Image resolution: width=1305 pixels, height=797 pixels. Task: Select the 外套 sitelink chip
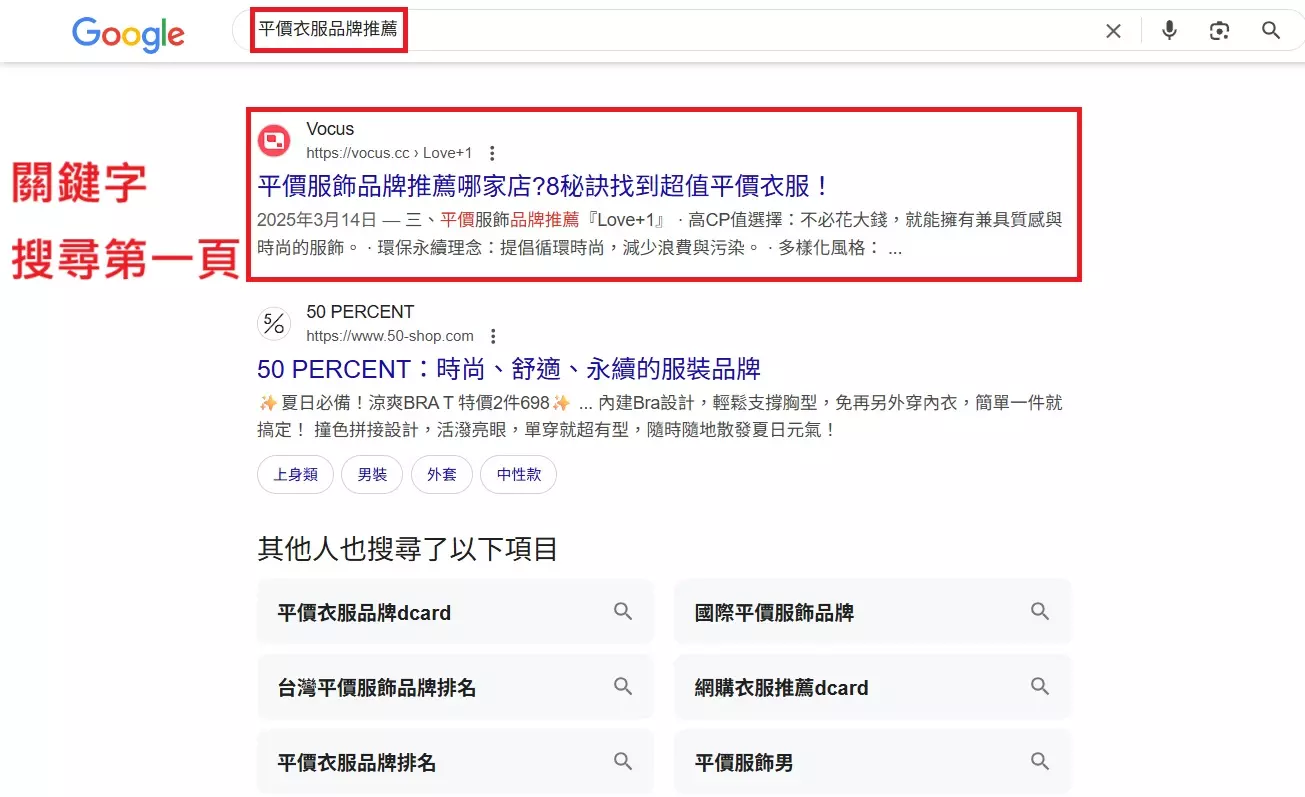coord(441,475)
